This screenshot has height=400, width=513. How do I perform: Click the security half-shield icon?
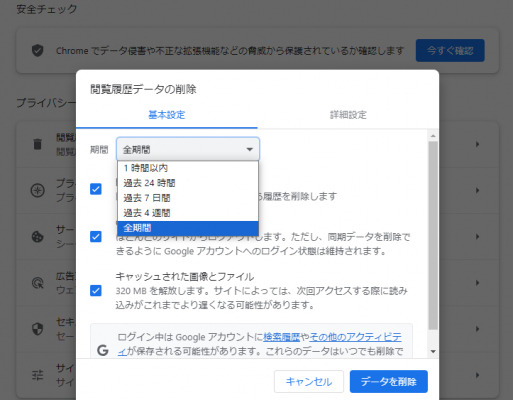pos(37,329)
